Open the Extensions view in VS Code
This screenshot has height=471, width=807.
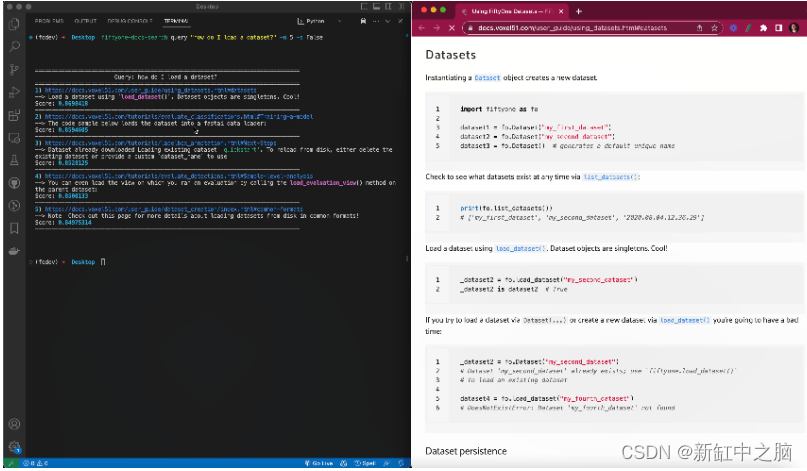(14, 115)
